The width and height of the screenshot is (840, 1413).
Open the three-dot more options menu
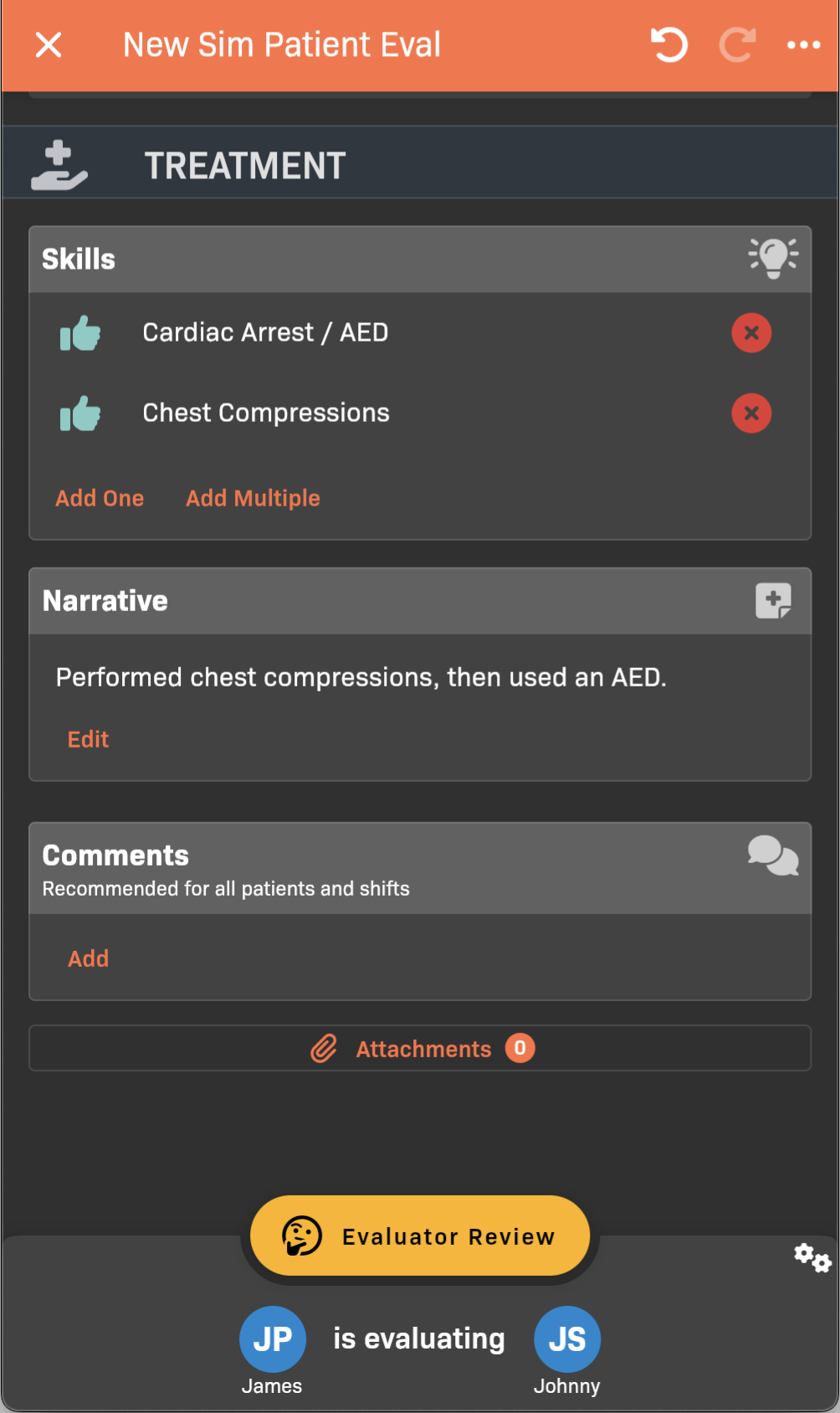click(803, 45)
